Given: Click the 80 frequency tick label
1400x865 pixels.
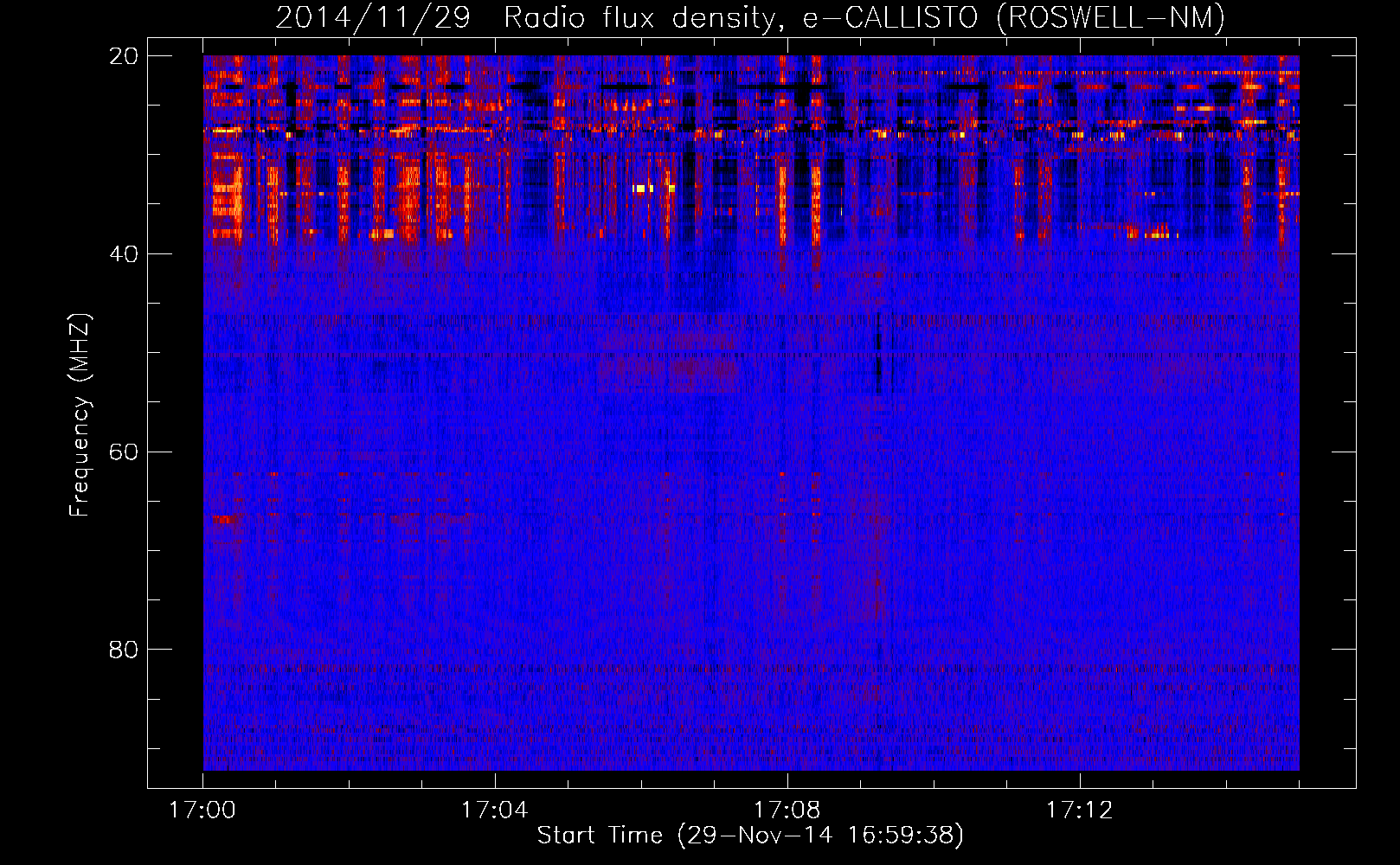Looking at the screenshot, I should tap(124, 650).
